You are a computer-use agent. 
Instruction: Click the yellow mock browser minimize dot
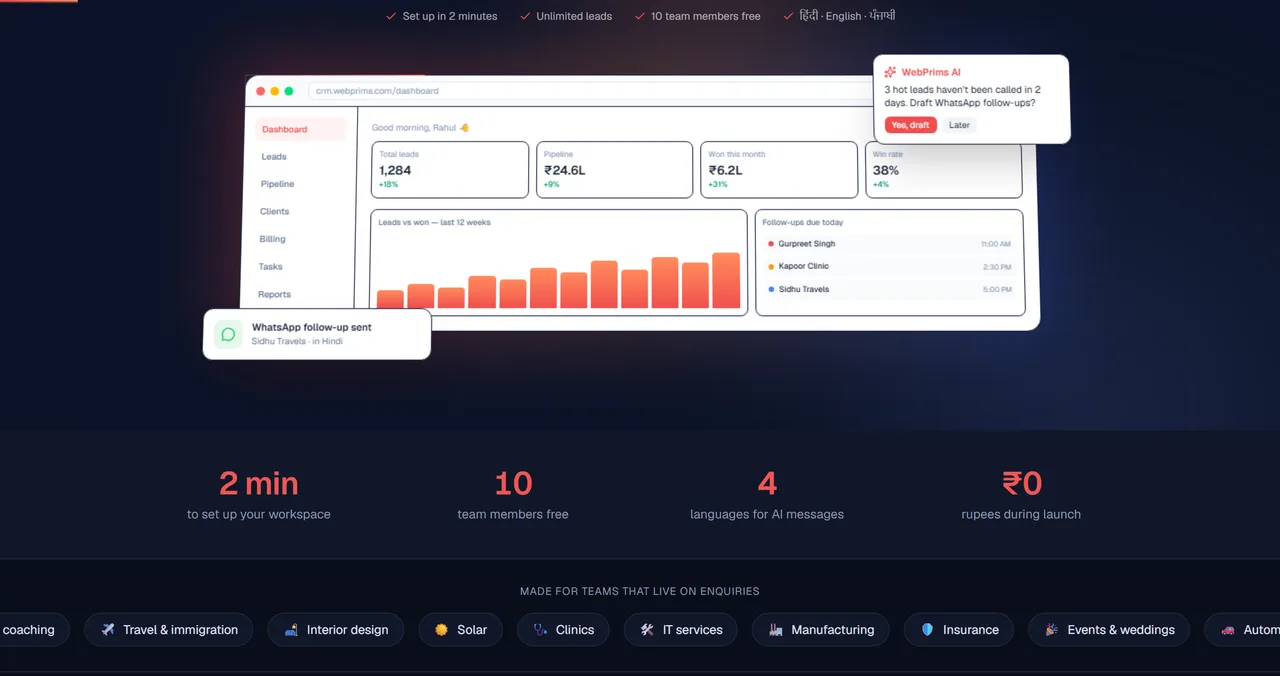click(275, 91)
